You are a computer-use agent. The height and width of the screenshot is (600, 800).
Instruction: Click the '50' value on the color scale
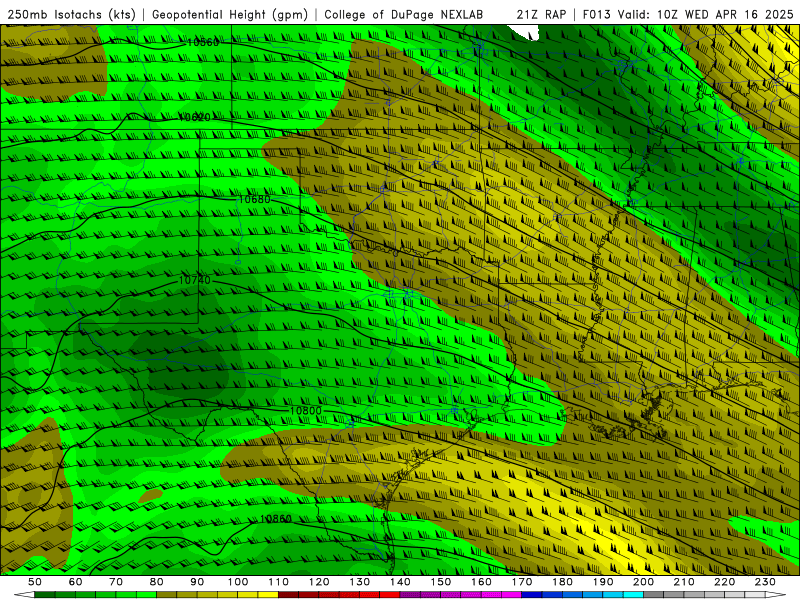tap(35, 582)
